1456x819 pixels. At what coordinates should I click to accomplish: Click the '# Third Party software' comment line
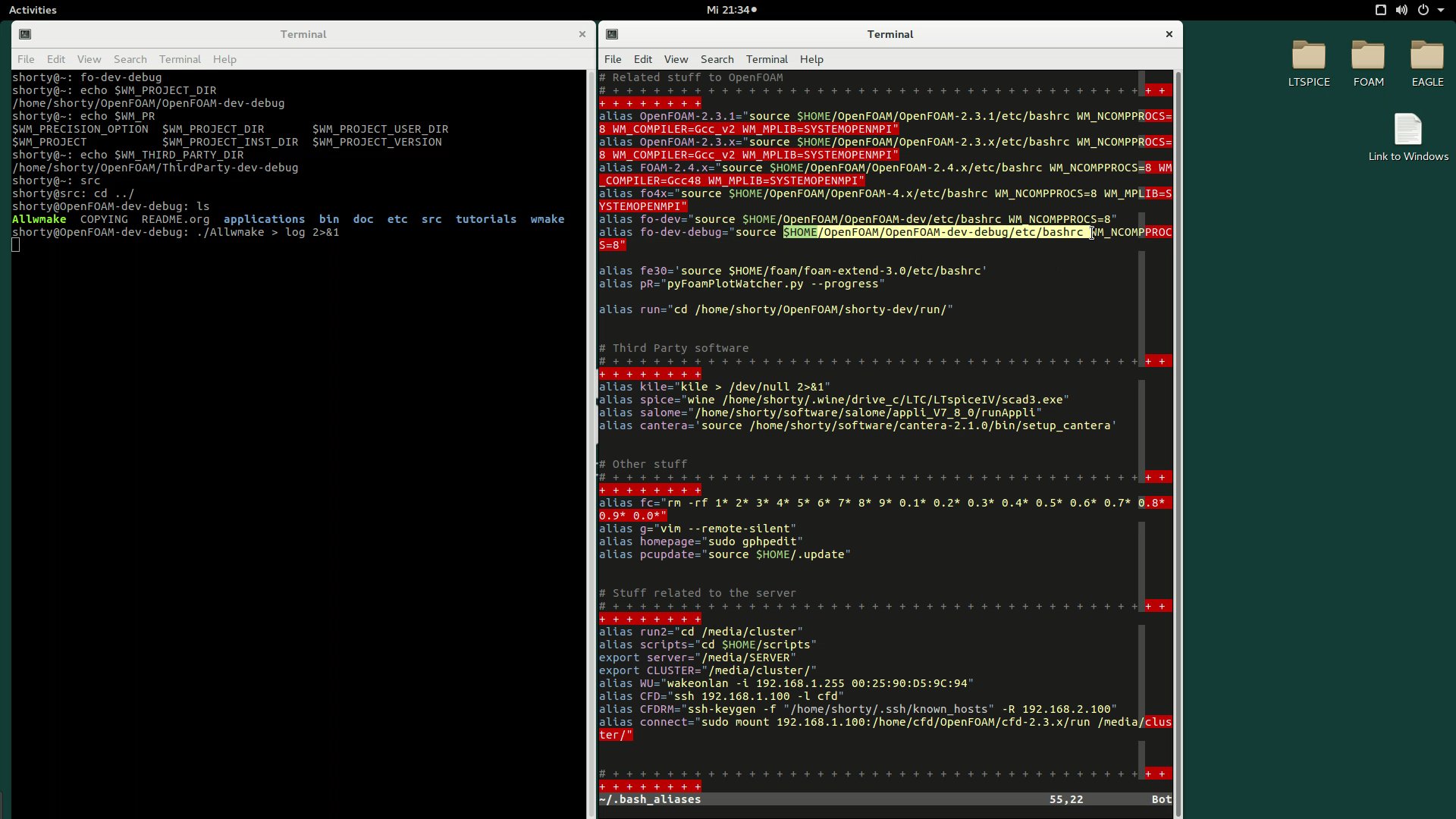coord(674,348)
